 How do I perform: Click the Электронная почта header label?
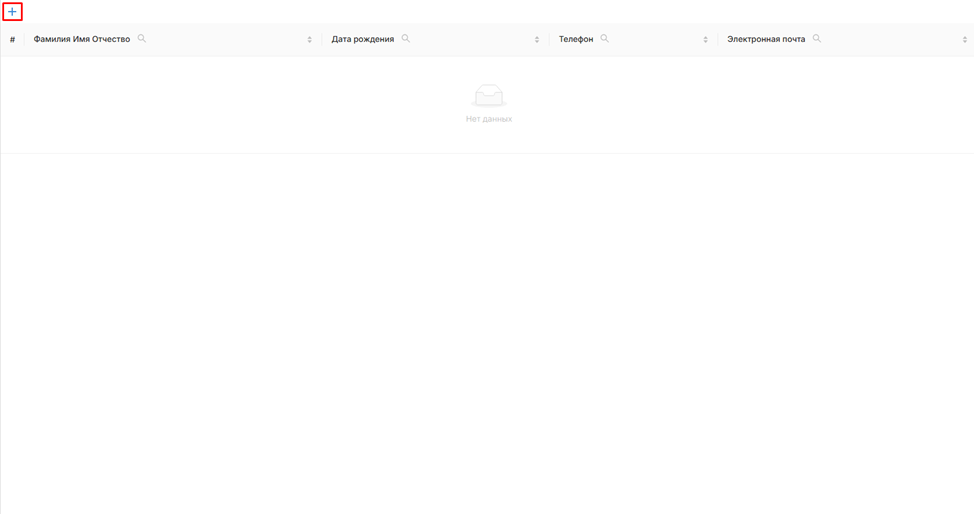[766, 39]
